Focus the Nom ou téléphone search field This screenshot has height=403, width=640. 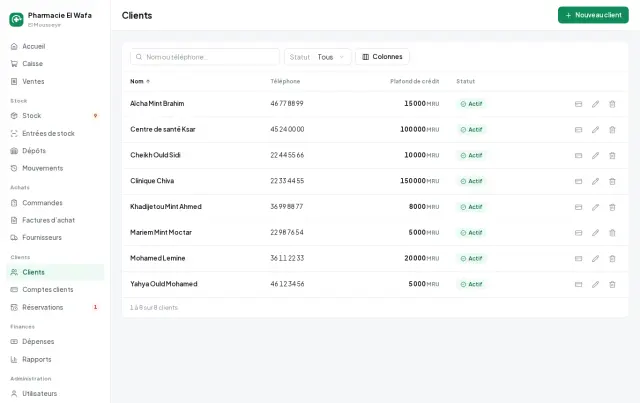point(205,57)
